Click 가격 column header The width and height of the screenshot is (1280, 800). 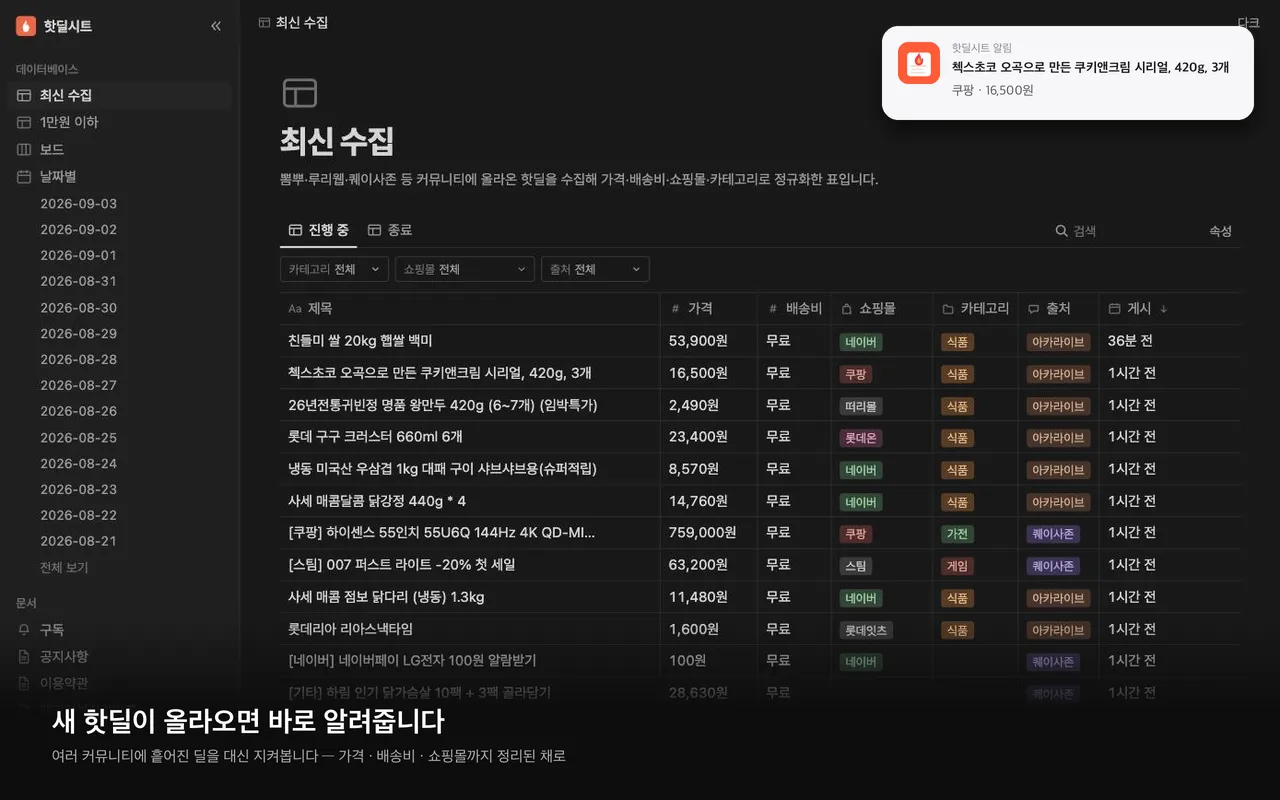tap(709, 309)
